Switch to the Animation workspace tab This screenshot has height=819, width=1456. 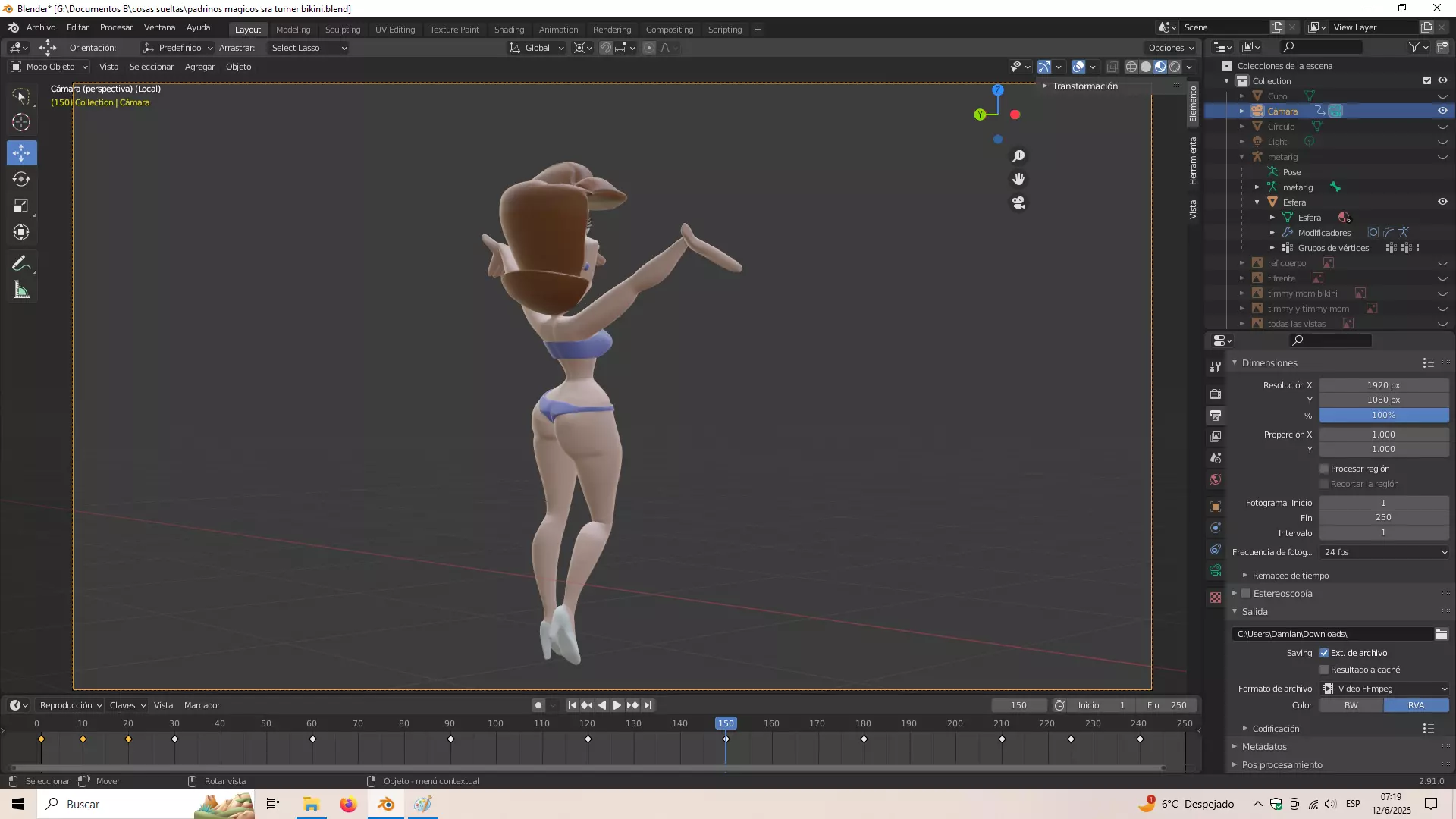click(x=558, y=30)
